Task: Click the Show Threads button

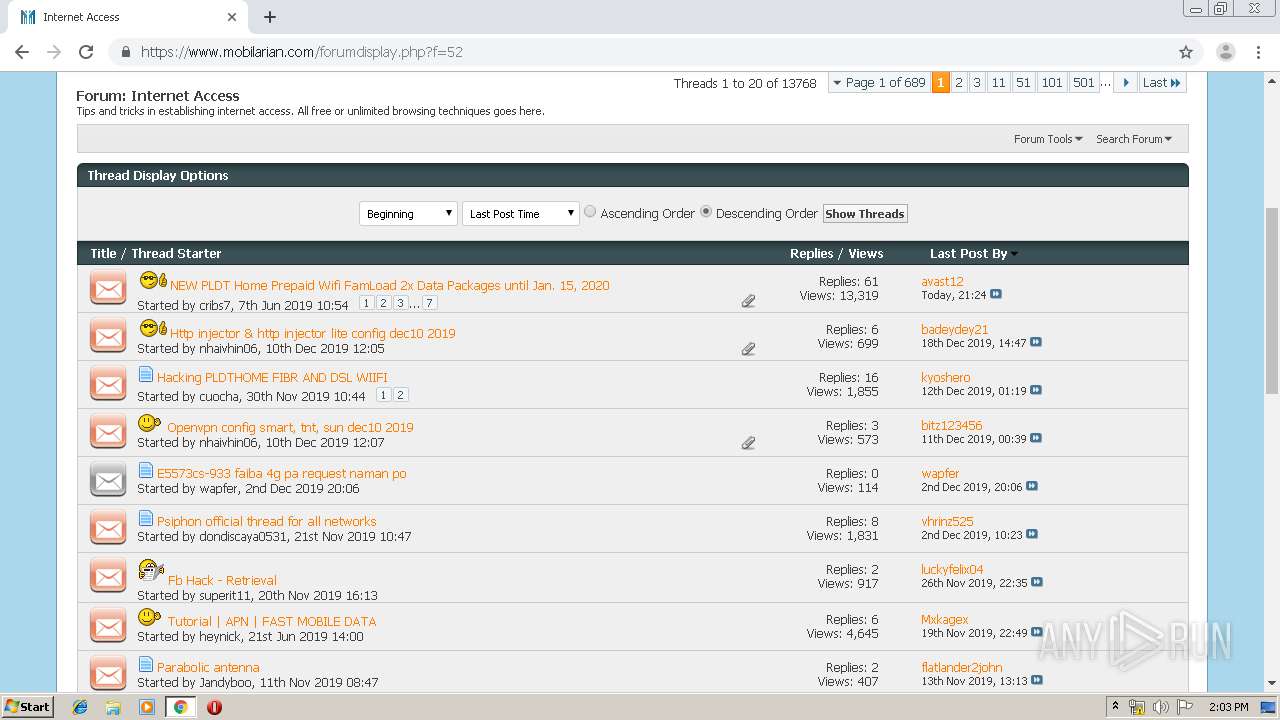Action: pyautogui.click(x=865, y=214)
